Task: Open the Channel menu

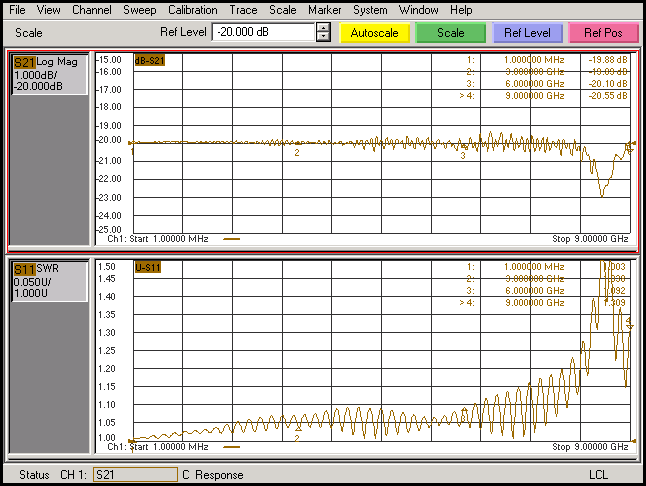Action: pyautogui.click(x=91, y=10)
